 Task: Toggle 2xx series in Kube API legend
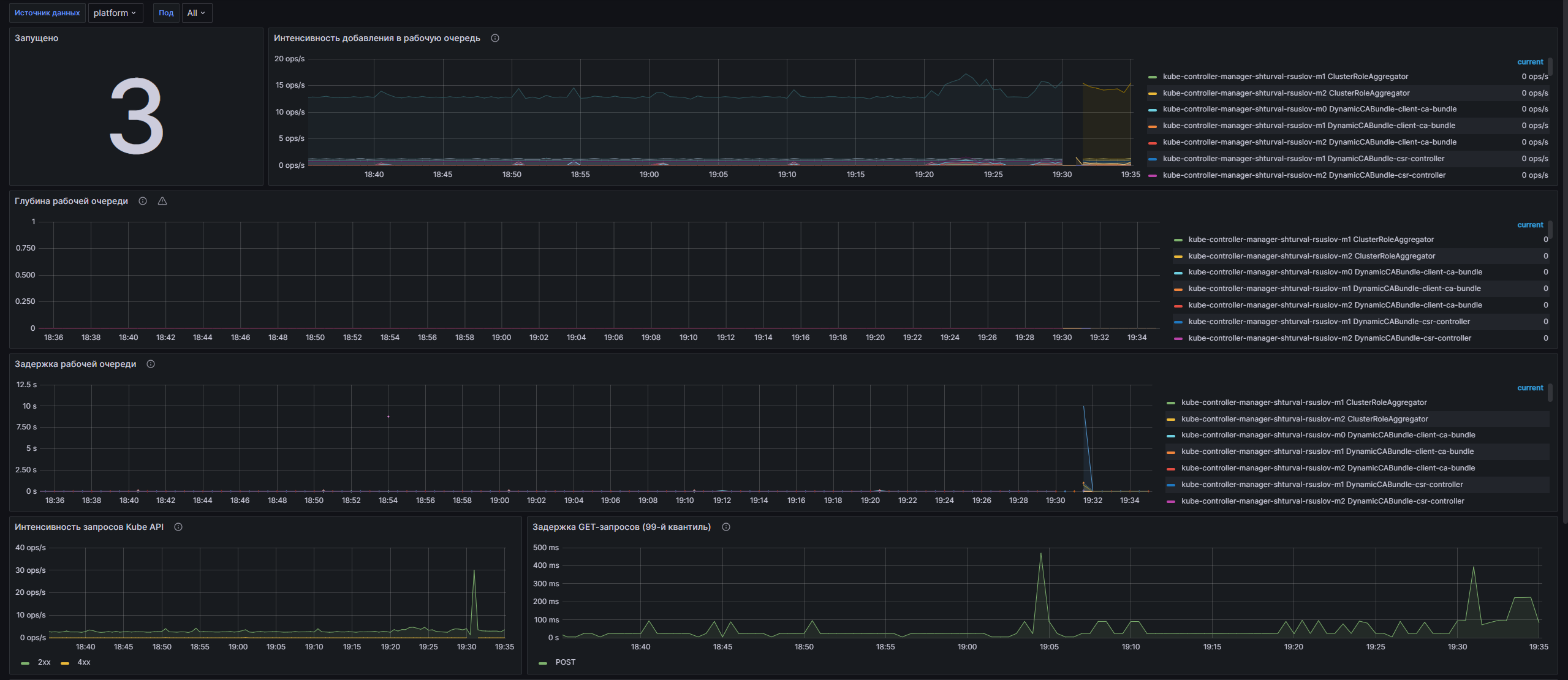(x=44, y=662)
